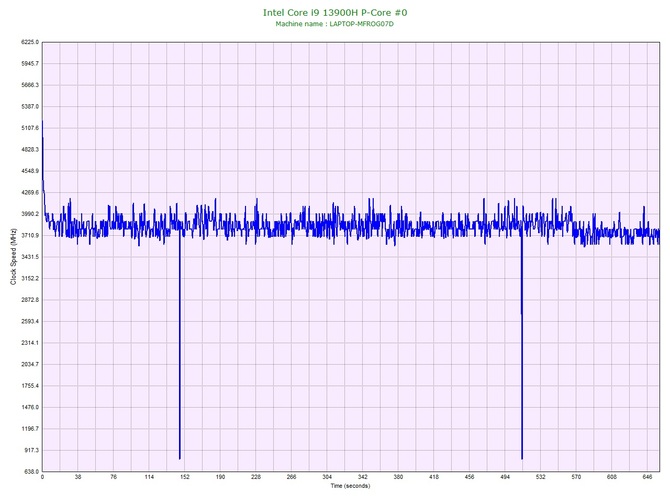Click the x-axis tick label 646
The width and height of the screenshot is (670, 503).
pos(647,477)
